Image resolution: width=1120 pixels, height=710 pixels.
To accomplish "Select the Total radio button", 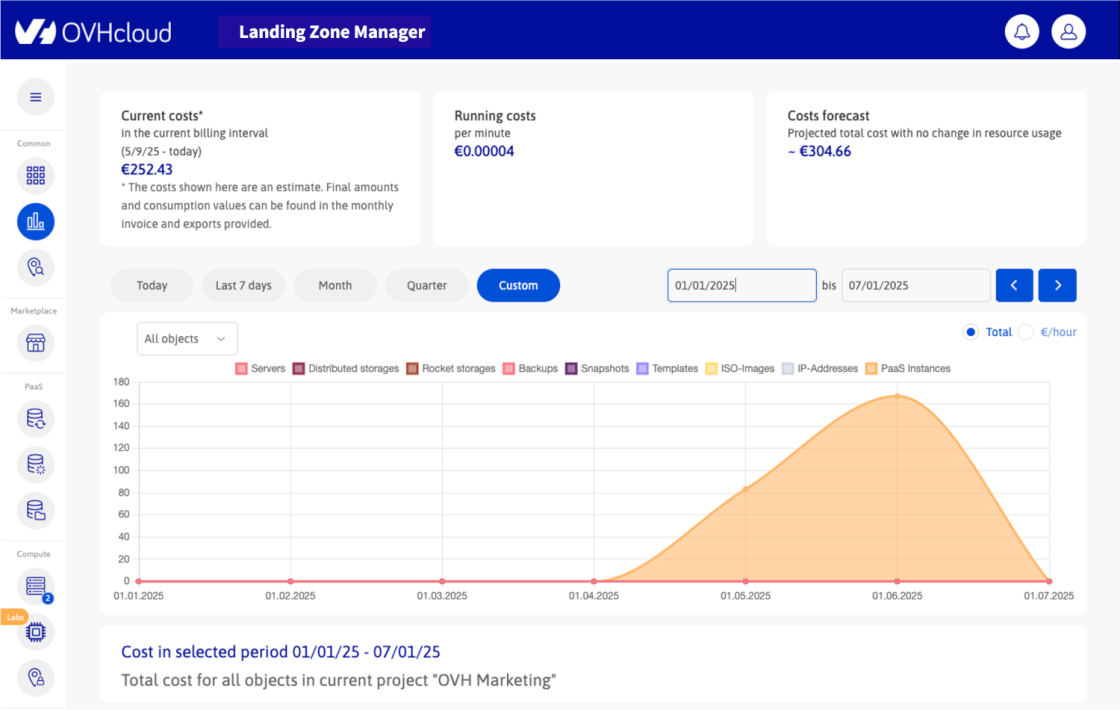I will pyautogui.click(x=970, y=332).
